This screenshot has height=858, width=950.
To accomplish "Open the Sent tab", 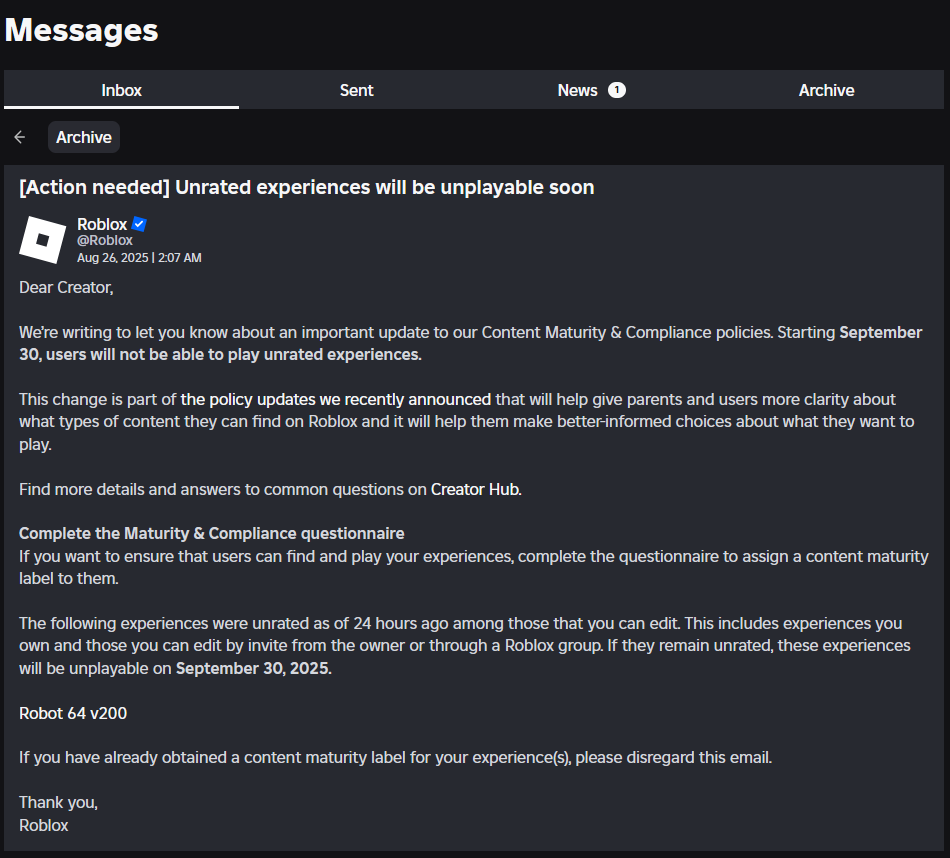I will 356,90.
